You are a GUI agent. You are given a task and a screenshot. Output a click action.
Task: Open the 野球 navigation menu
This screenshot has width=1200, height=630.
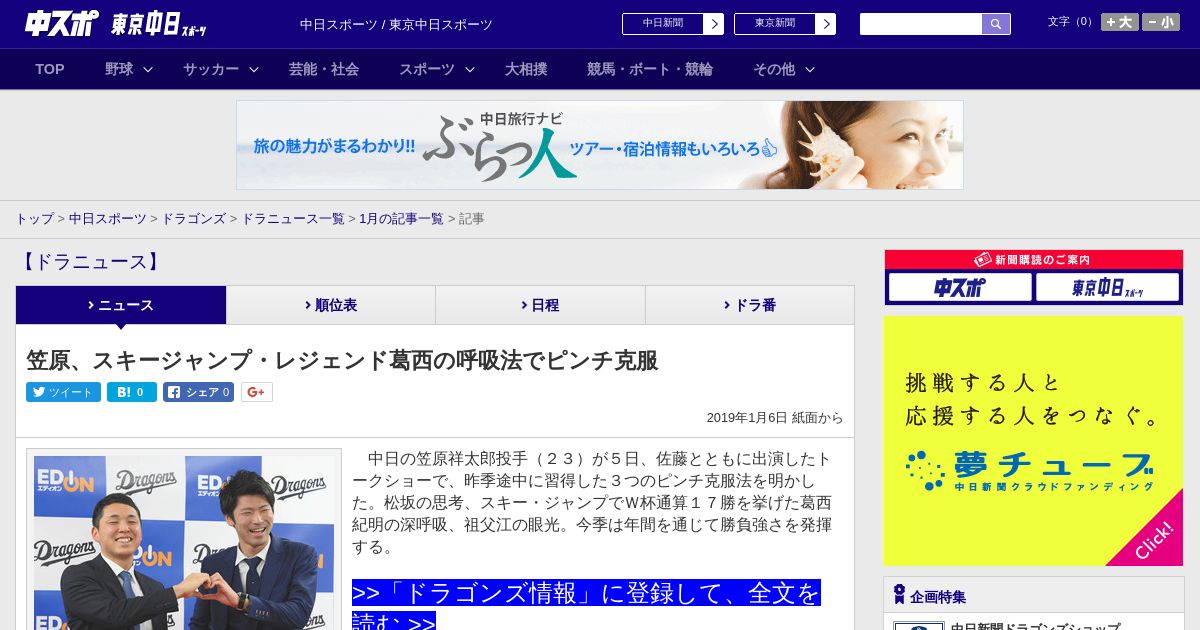pyautogui.click(x=119, y=69)
